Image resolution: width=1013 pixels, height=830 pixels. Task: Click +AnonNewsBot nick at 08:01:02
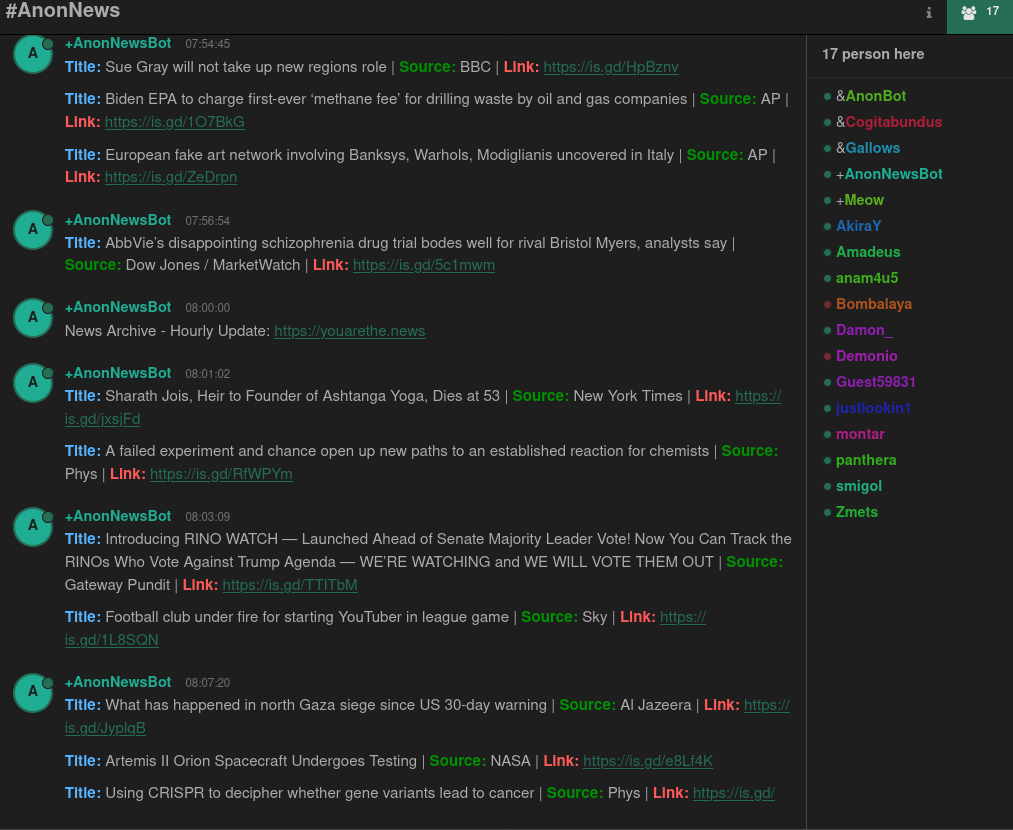[118, 373]
